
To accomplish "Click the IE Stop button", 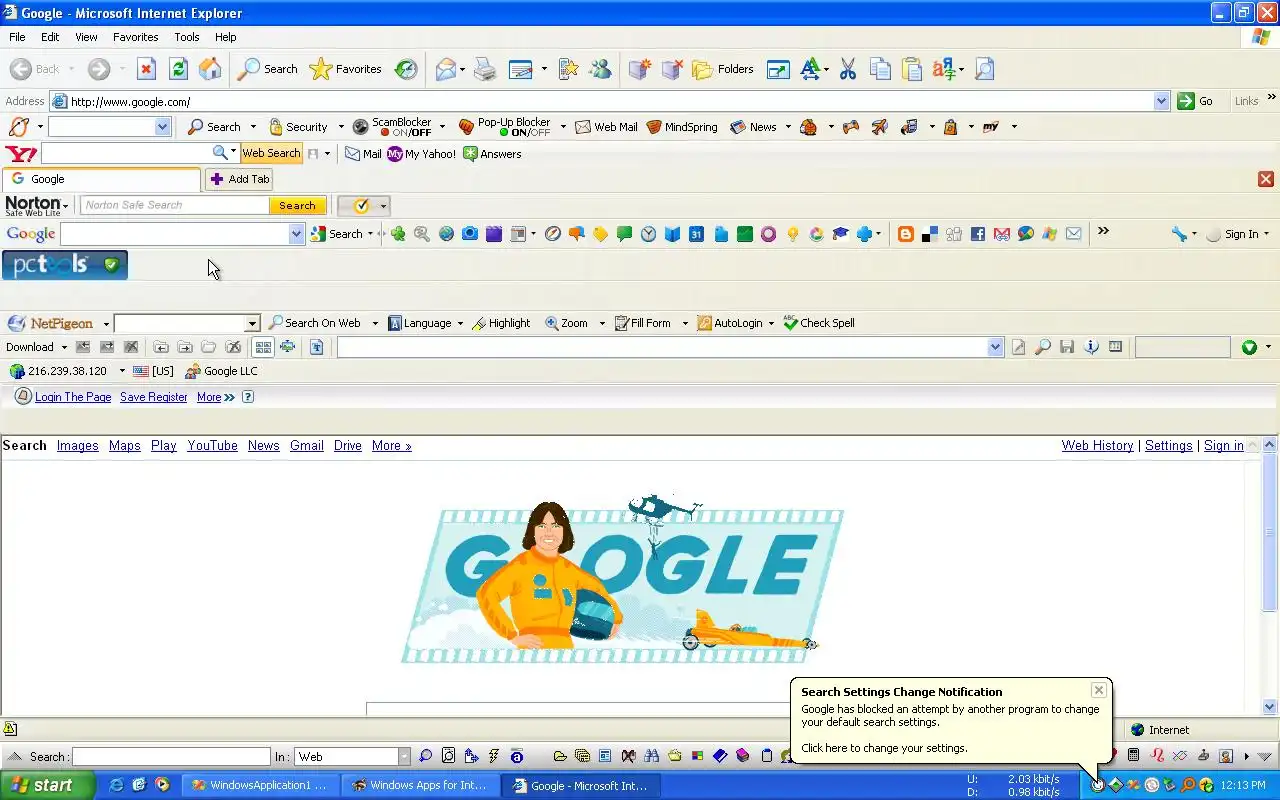I will [x=146, y=69].
